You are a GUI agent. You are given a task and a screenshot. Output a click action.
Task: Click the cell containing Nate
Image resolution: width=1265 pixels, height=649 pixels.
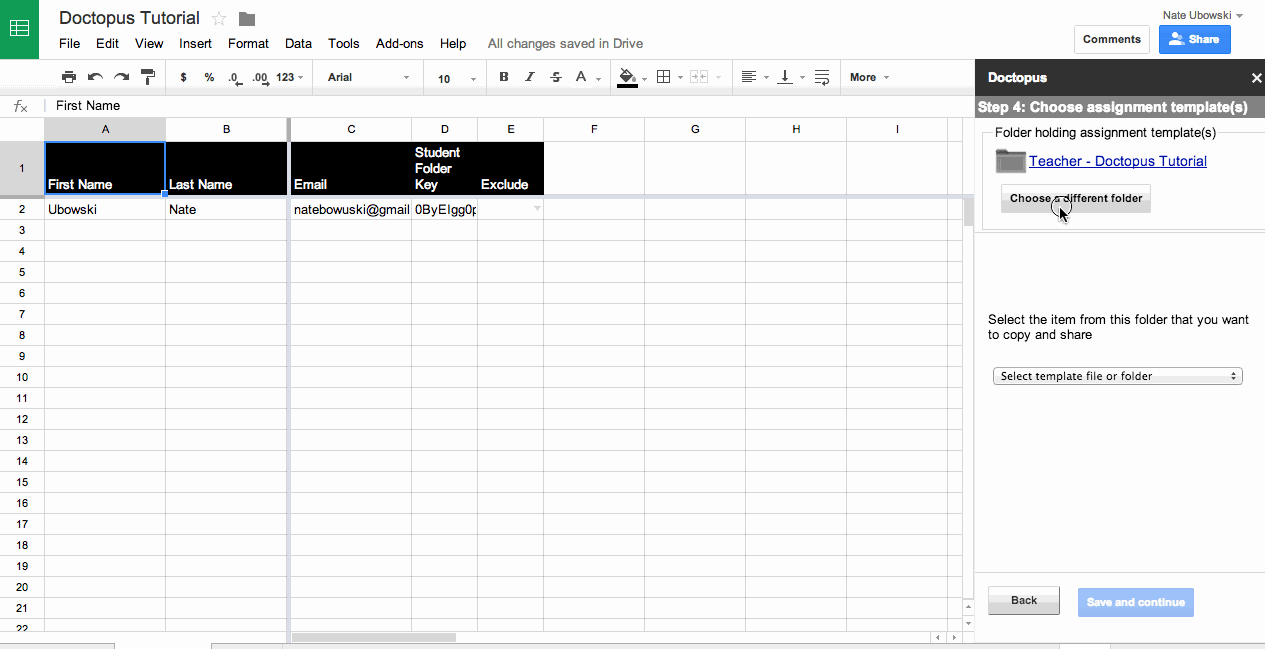click(227, 209)
